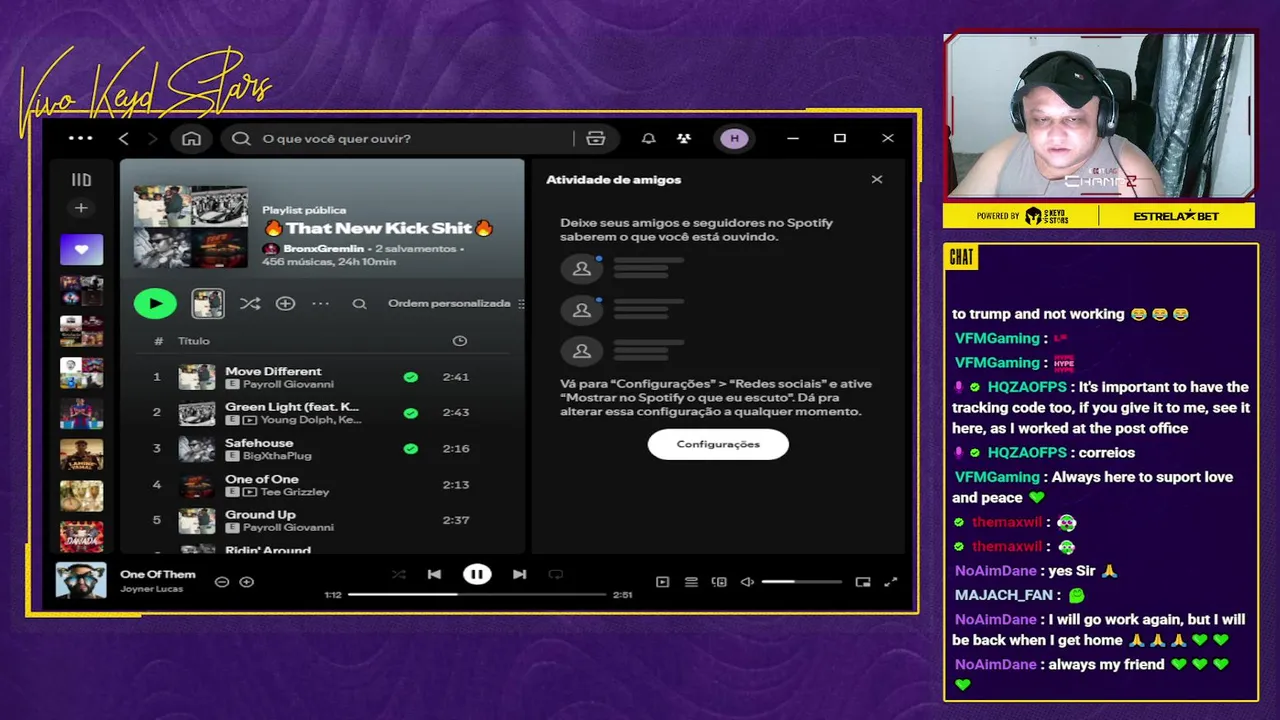Open the Now Playing view icon
This screenshot has height=720, width=1280.
coord(662,582)
